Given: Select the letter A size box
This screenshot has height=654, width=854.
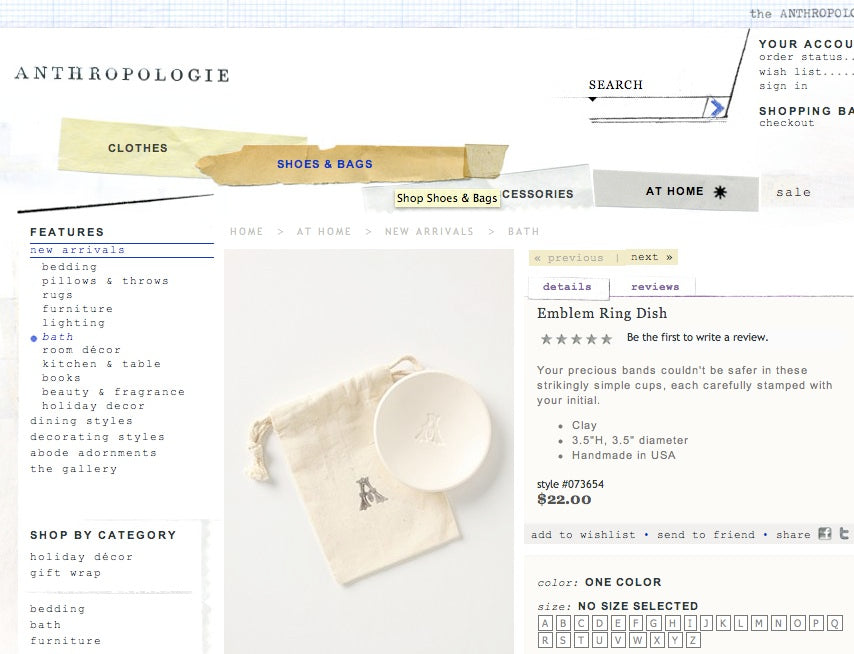Looking at the screenshot, I should 545,623.
